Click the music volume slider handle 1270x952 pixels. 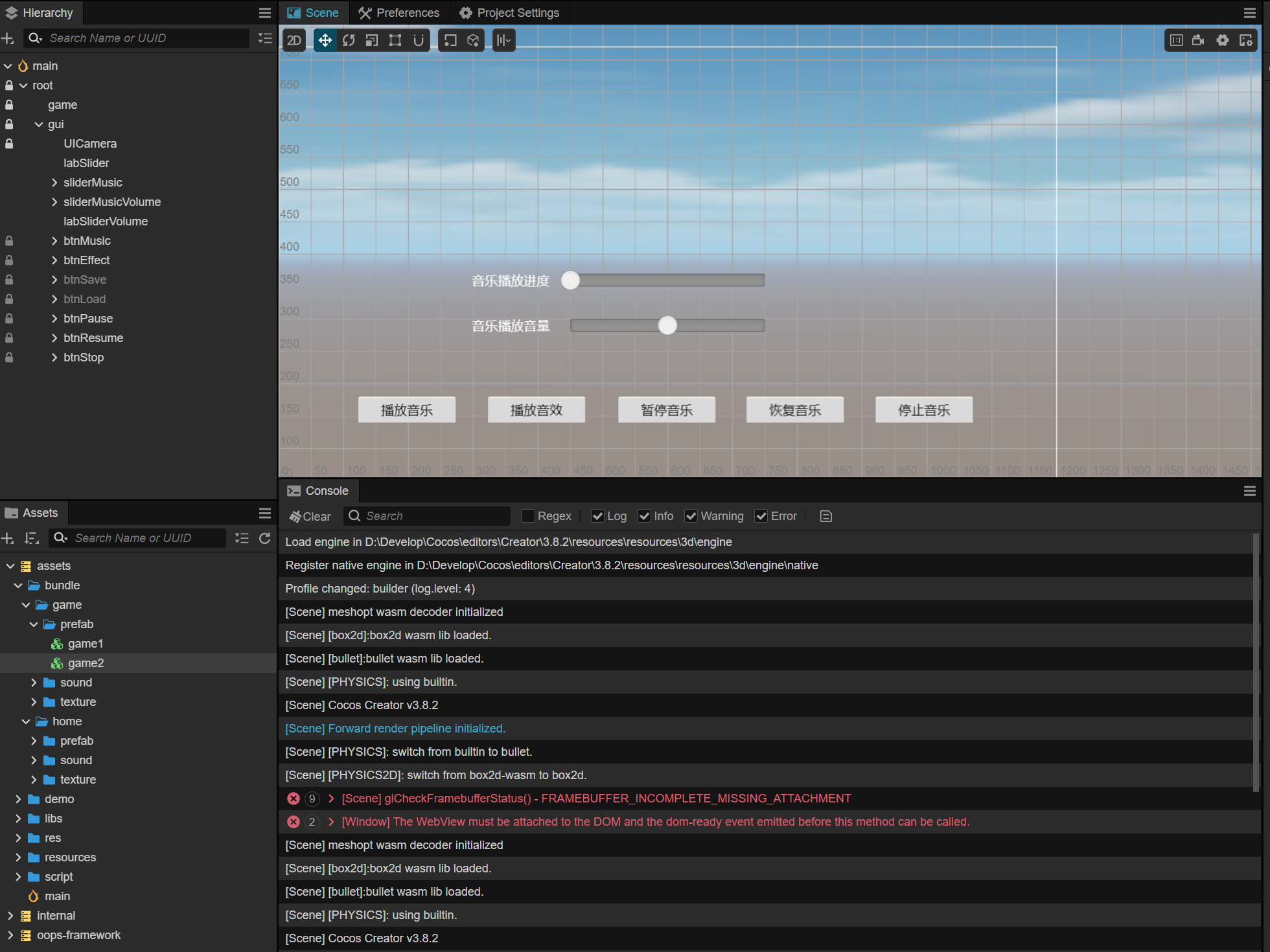pos(667,325)
